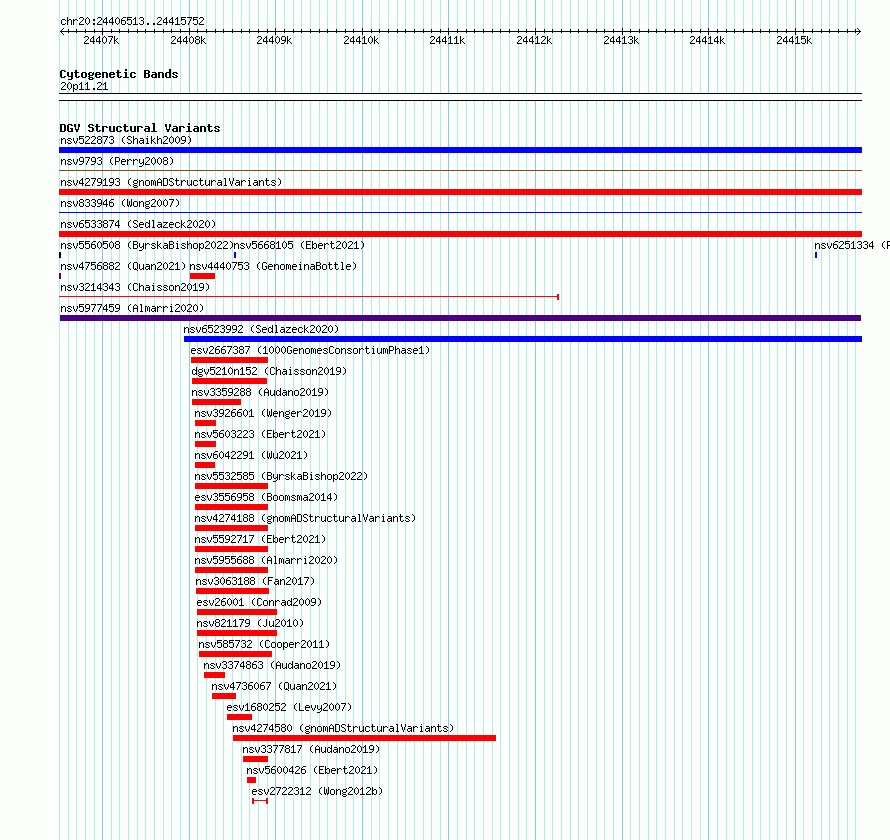This screenshot has height=840, width=890.
Task: Click esv3556958 (Boomsma2014) label
Action: (266, 497)
